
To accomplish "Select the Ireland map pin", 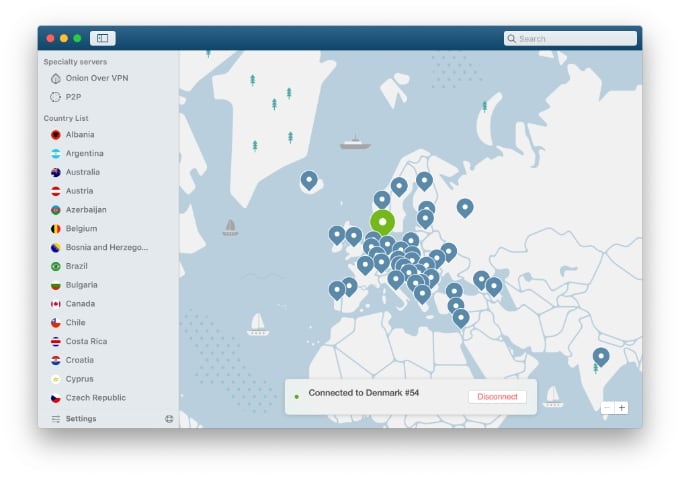I will pos(337,235).
